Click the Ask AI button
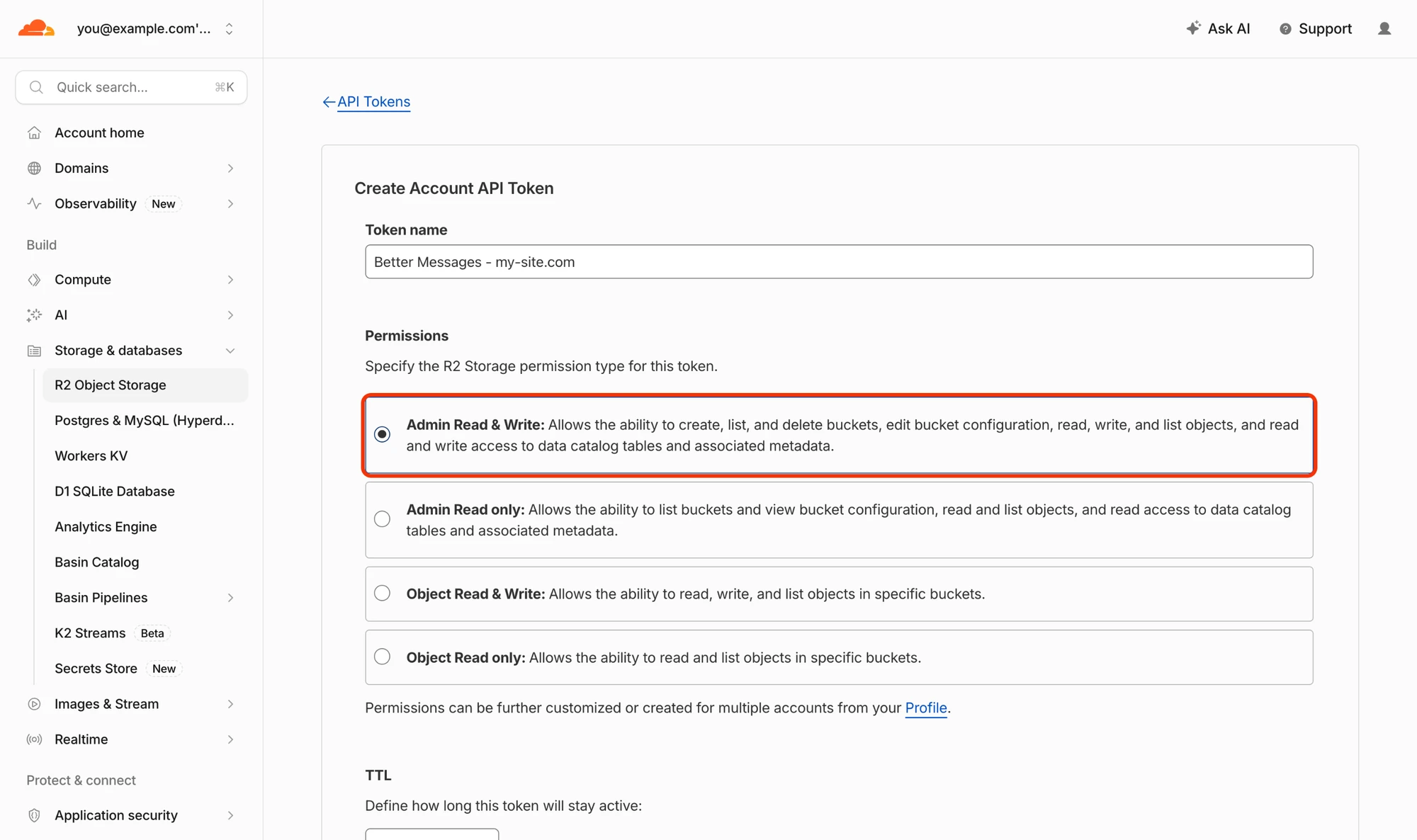Screen dimensions: 1417x840 point(1218,28)
